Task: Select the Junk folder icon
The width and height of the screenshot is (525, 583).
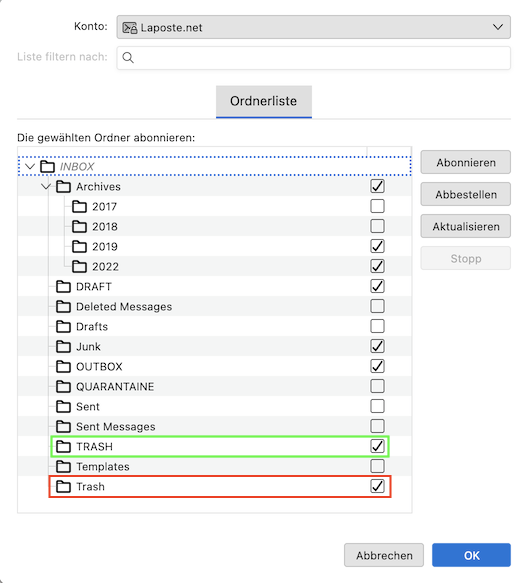Action: (63, 347)
